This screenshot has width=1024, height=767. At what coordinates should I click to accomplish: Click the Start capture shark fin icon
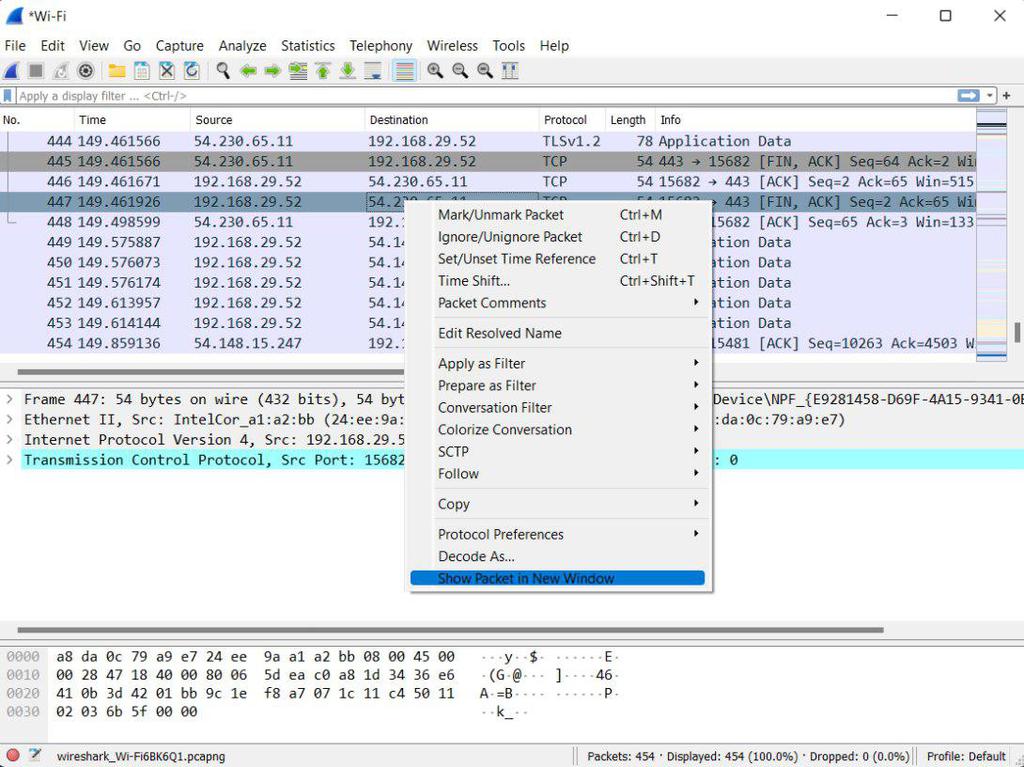12,71
